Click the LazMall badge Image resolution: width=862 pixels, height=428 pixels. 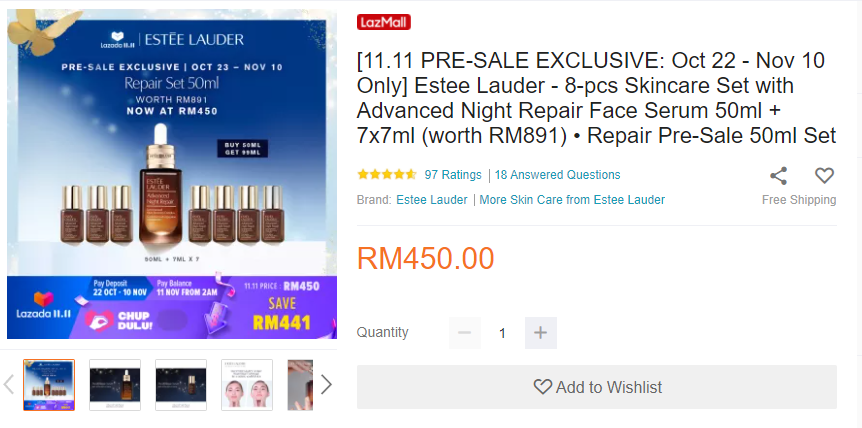click(384, 22)
